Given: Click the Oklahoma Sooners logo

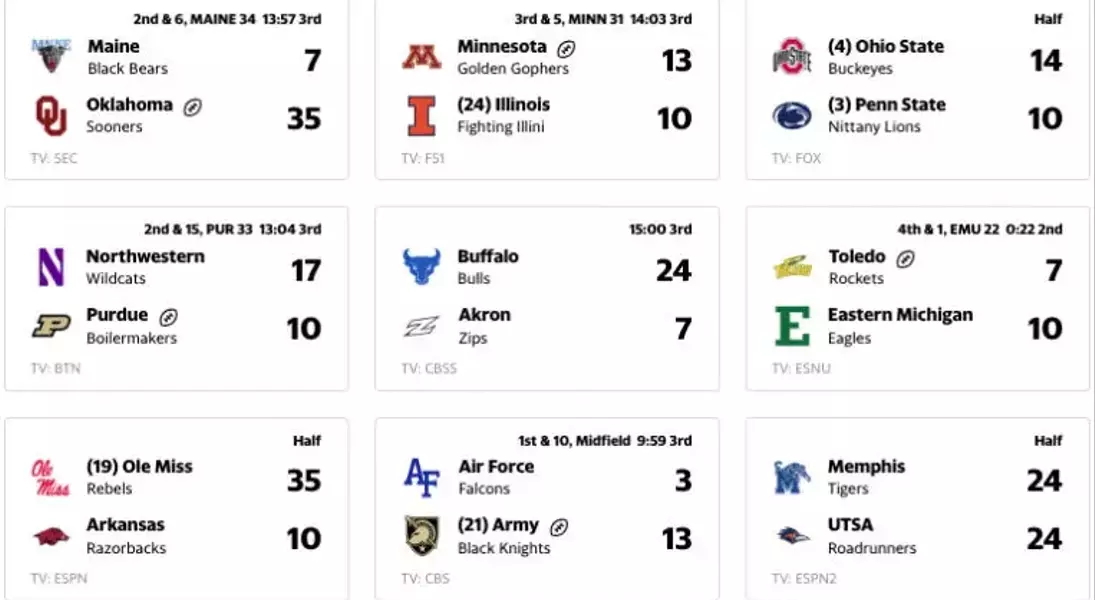Looking at the screenshot, I should coord(51,116).
